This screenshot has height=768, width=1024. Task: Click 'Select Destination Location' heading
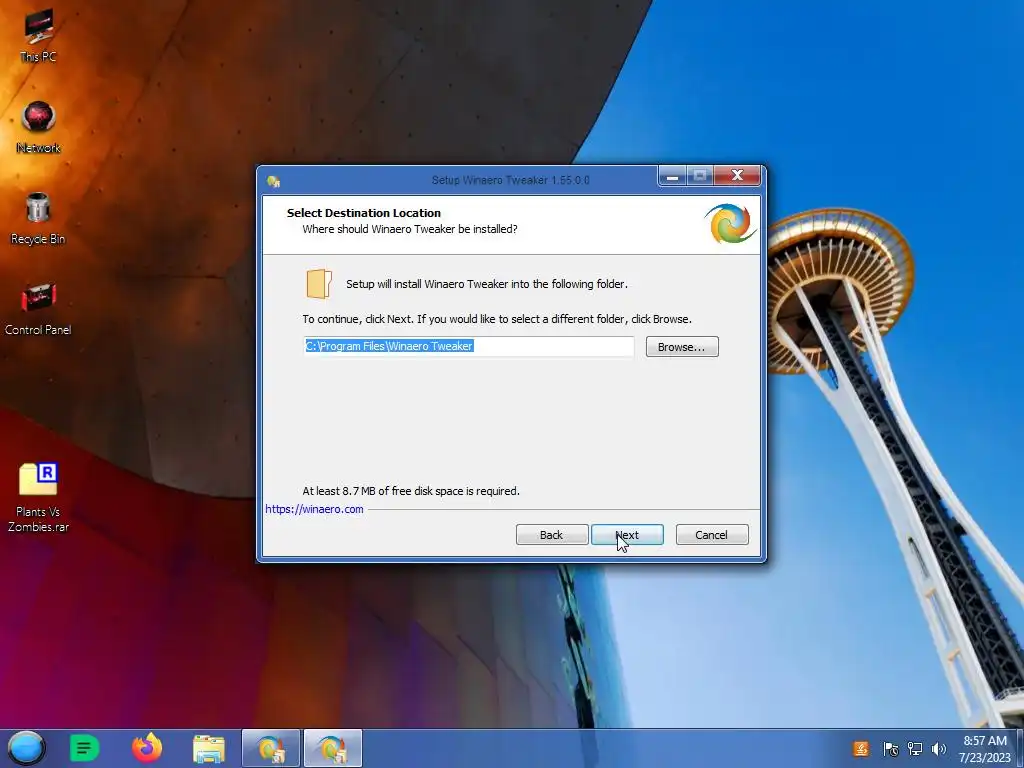click(x=364, y=213)
